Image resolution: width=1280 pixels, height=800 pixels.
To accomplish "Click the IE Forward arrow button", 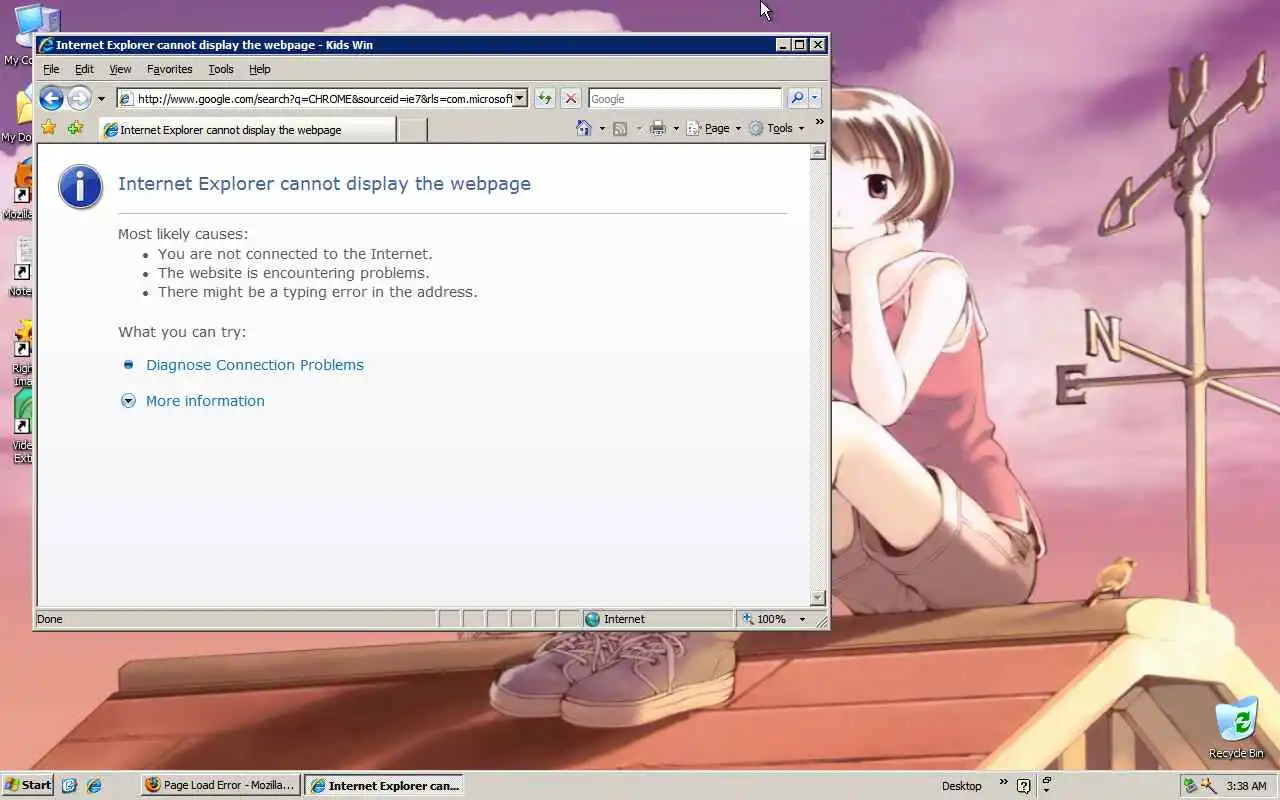I will pos(79,98).
